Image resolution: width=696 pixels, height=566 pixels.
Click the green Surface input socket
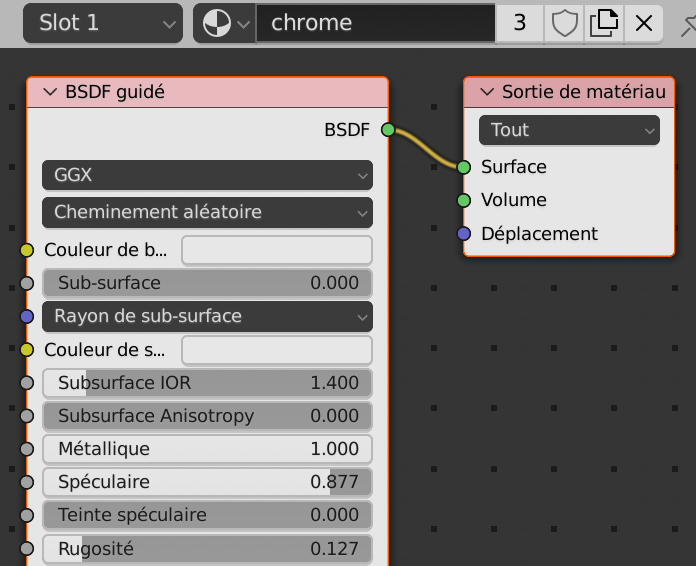[x=464, y=167]
